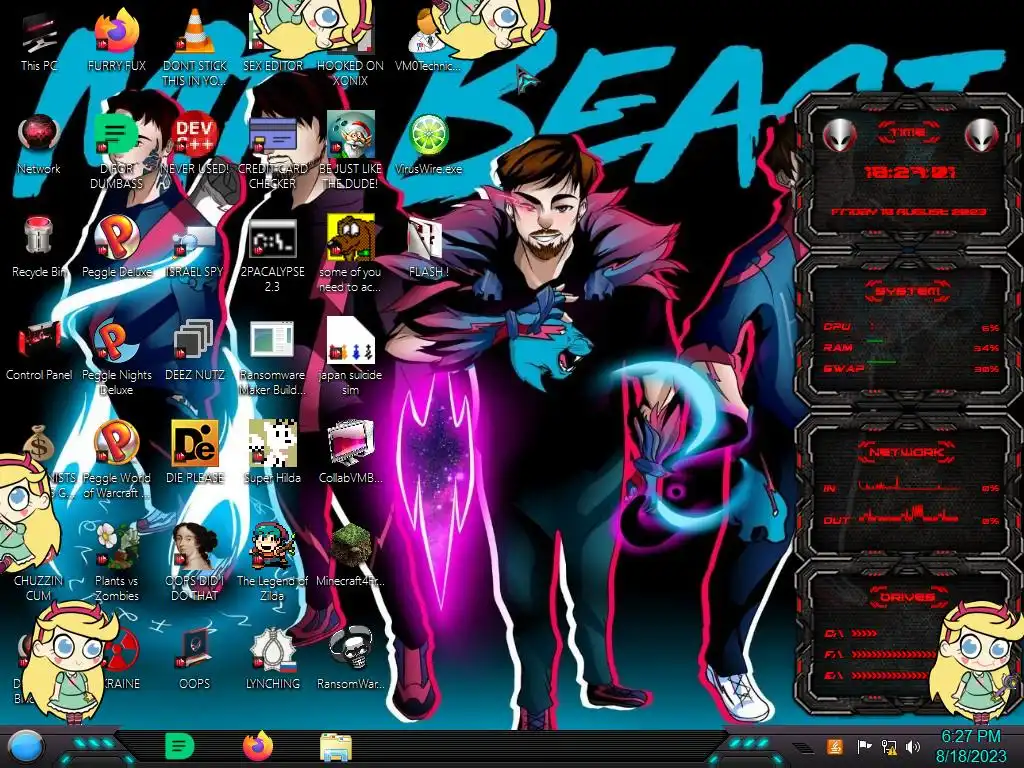Open the DEEZ NUTZ shortcut

195,350
